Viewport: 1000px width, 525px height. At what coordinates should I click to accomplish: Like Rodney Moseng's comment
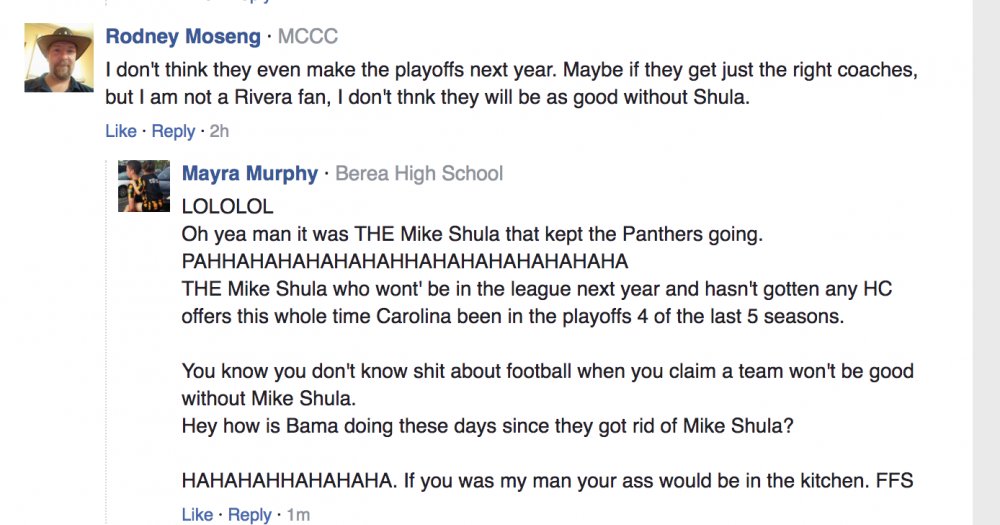(121, 131)
